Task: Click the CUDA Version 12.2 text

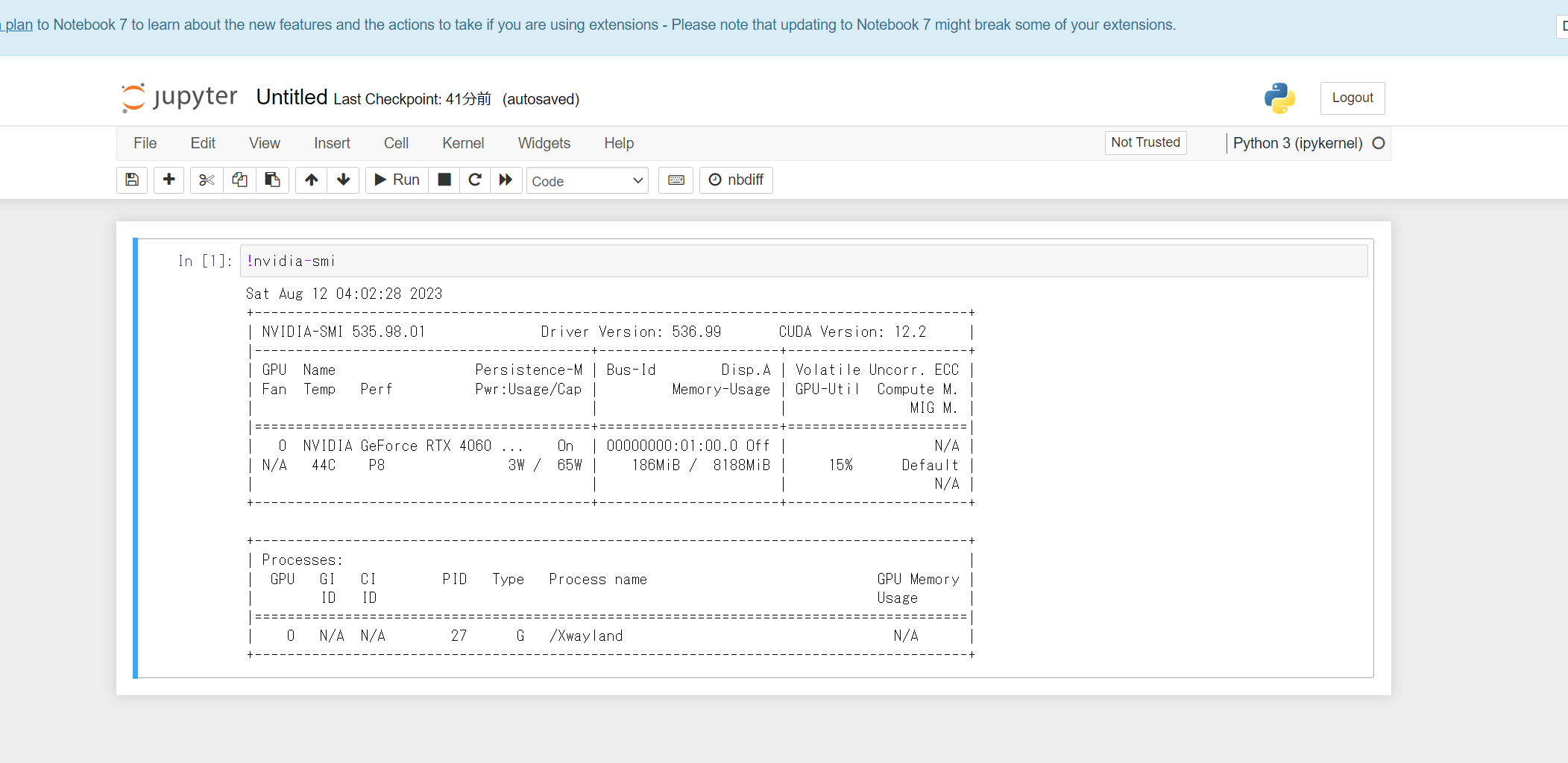Action: pyautogui.click(x=852, y=332)
